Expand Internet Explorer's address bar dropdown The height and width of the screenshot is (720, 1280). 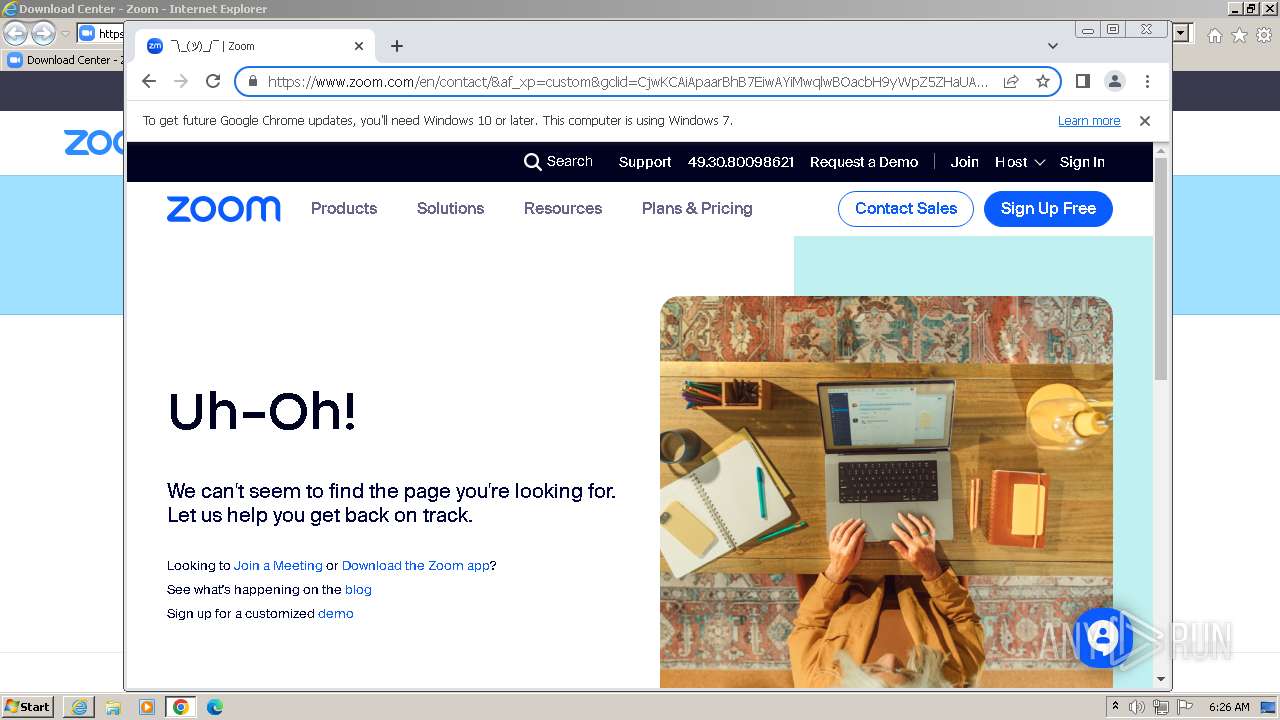(1180, 33)
